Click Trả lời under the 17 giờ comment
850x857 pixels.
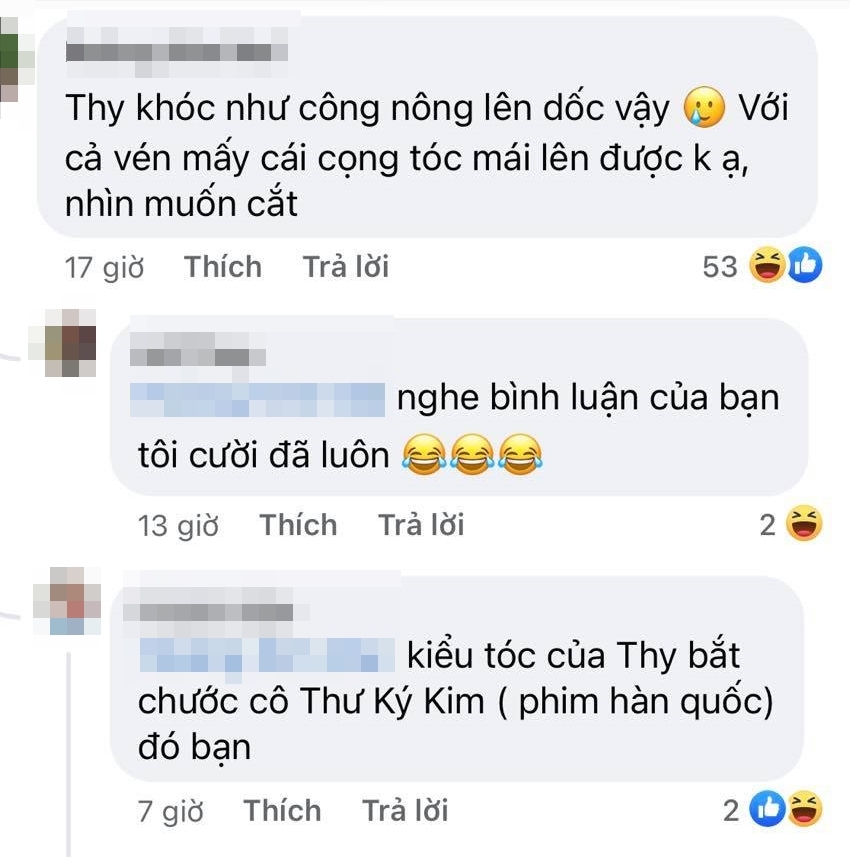tap(345, 267)
